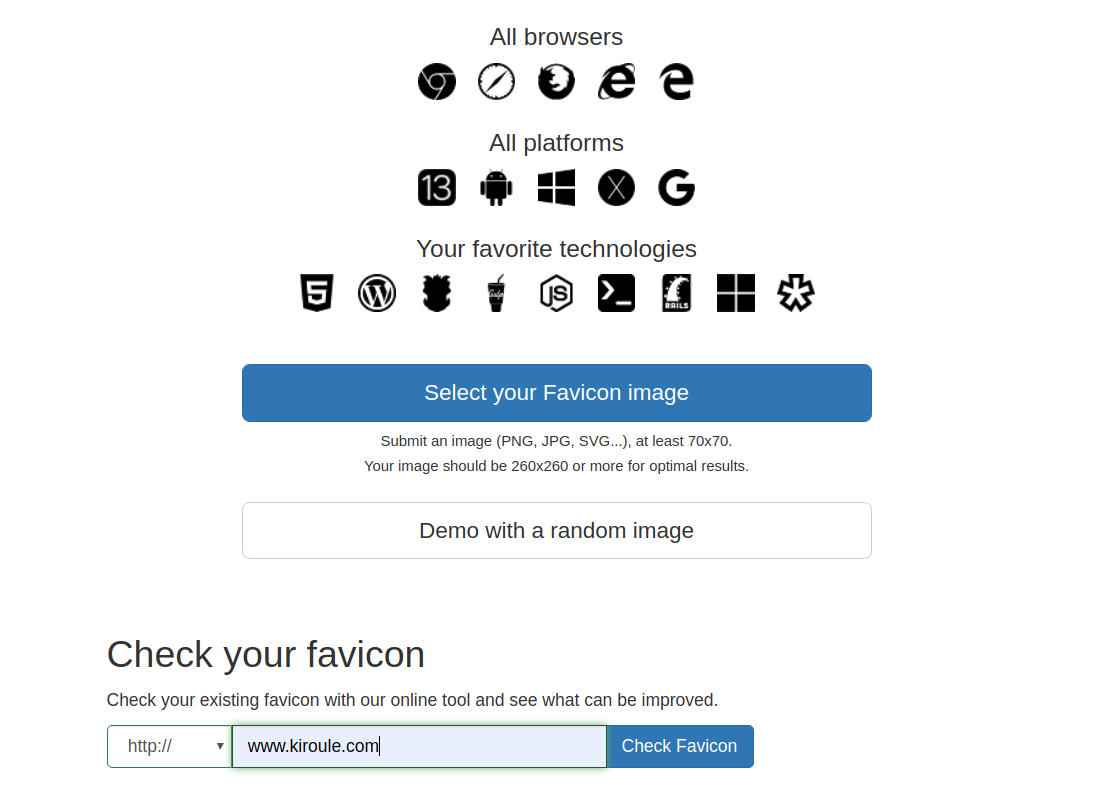Click the iOS 13 platform icon
1108x798 pixels.
pos(437,187)
